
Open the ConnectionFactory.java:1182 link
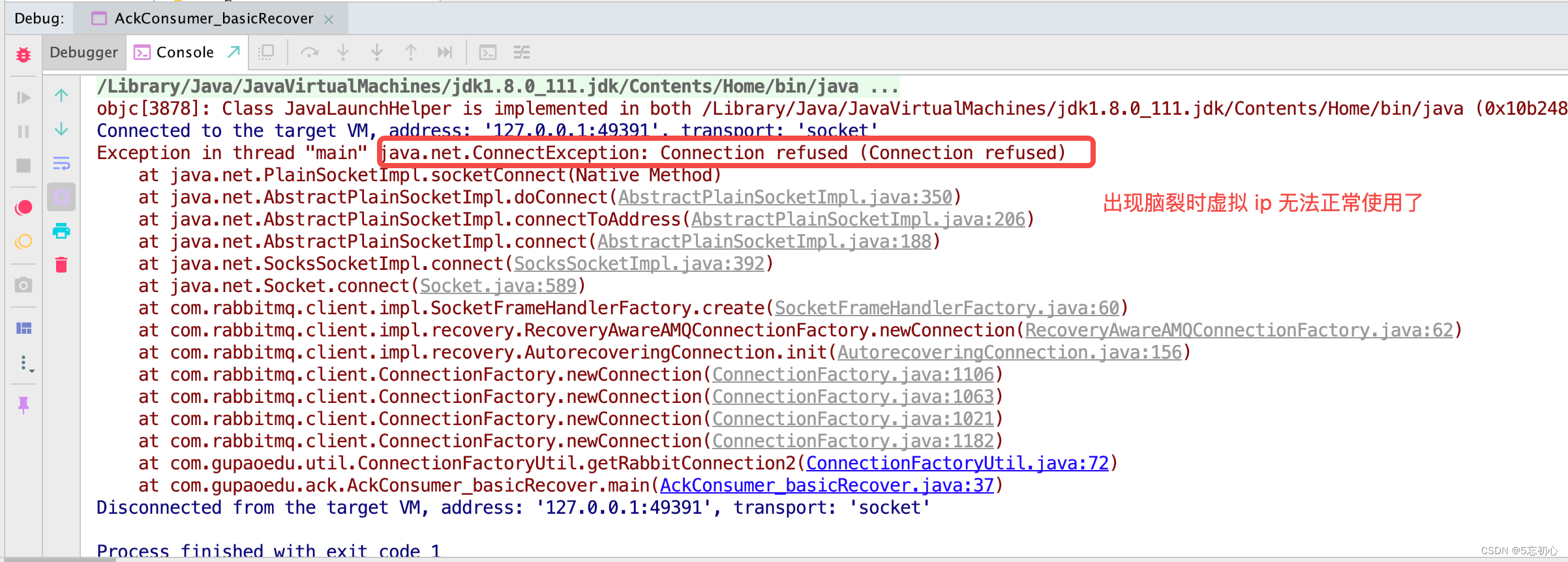pyautogui.click(x=853, y=441)
